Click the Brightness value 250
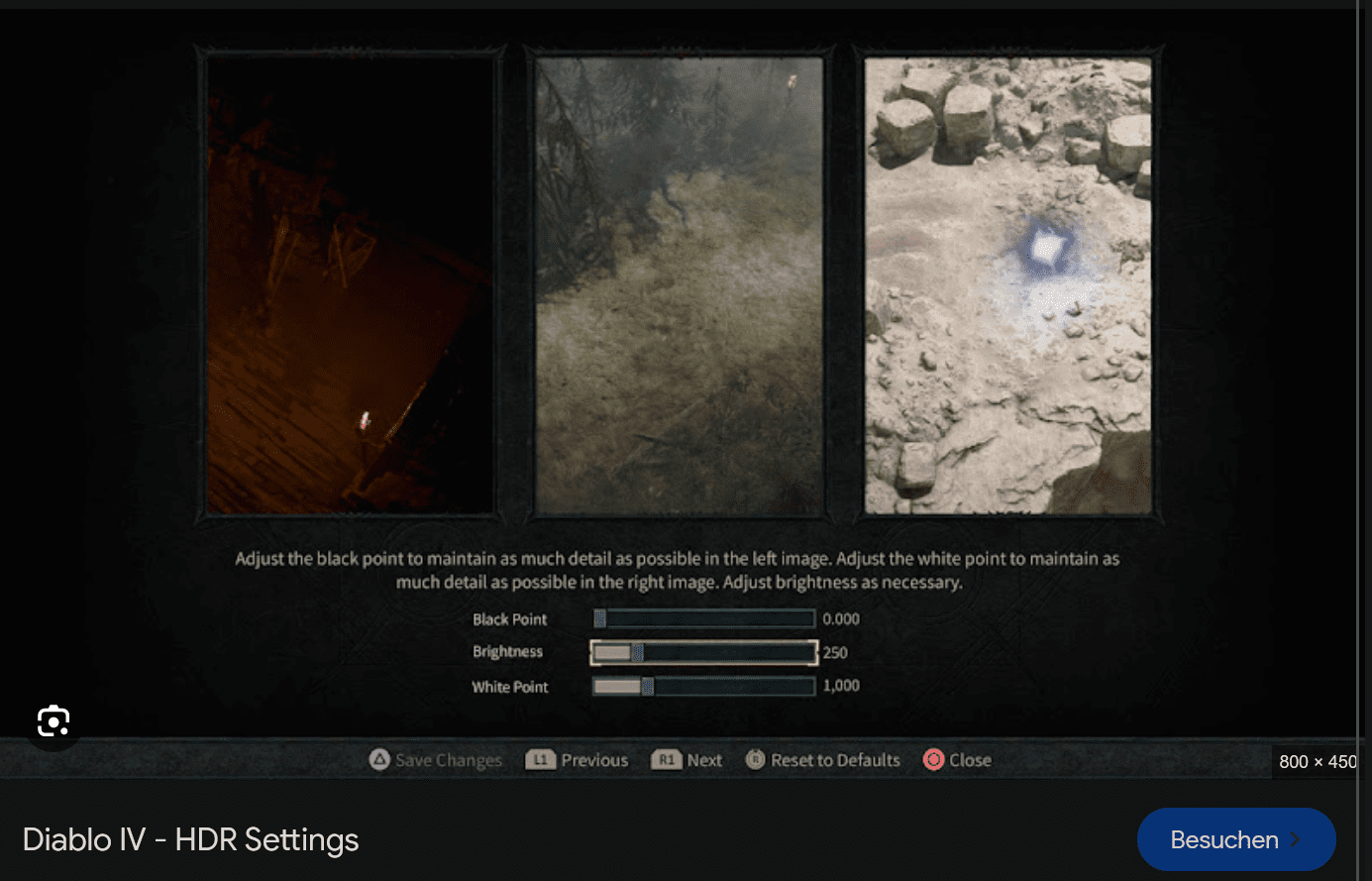 pos(835,653)
